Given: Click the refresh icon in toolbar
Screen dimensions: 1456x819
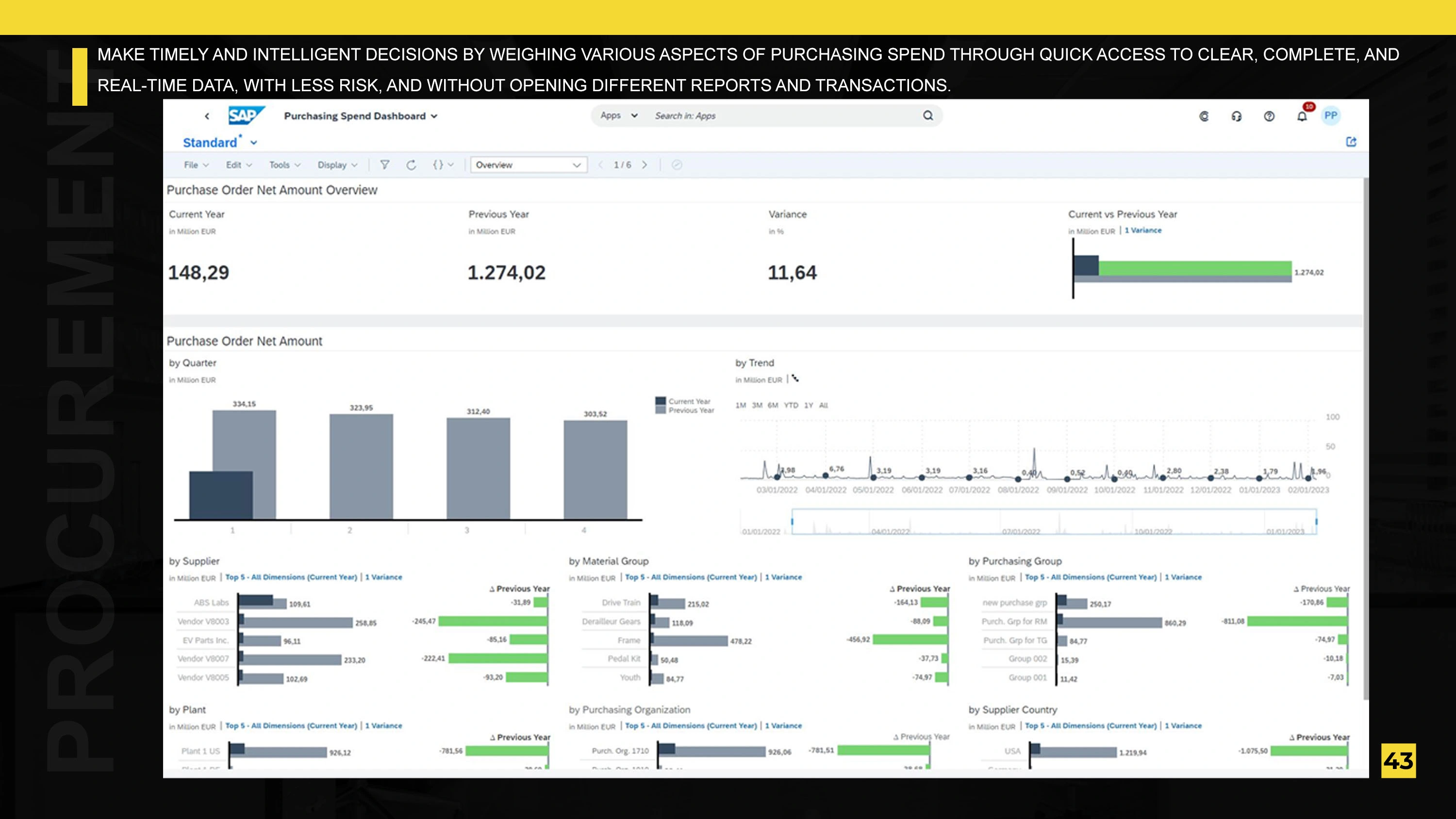Looking at the screenshot, I should pyautogui.click(x=411, y=164).
